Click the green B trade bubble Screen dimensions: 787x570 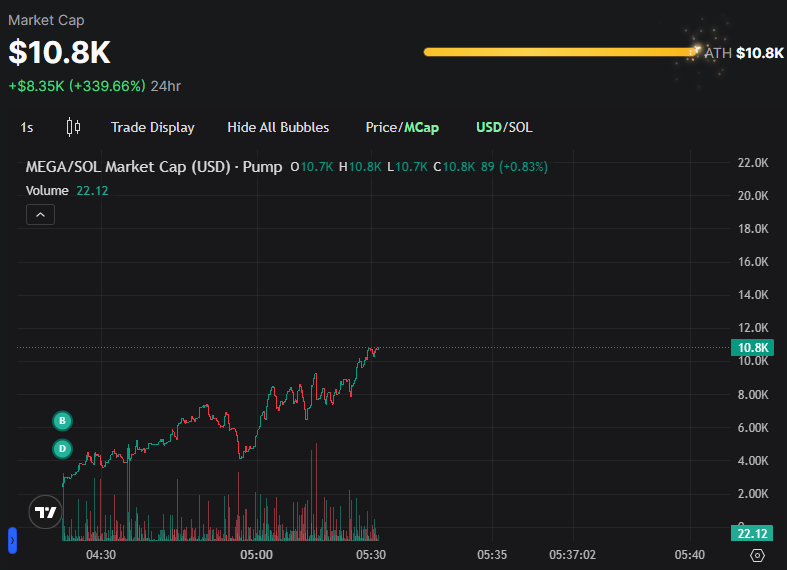(62, 420)
